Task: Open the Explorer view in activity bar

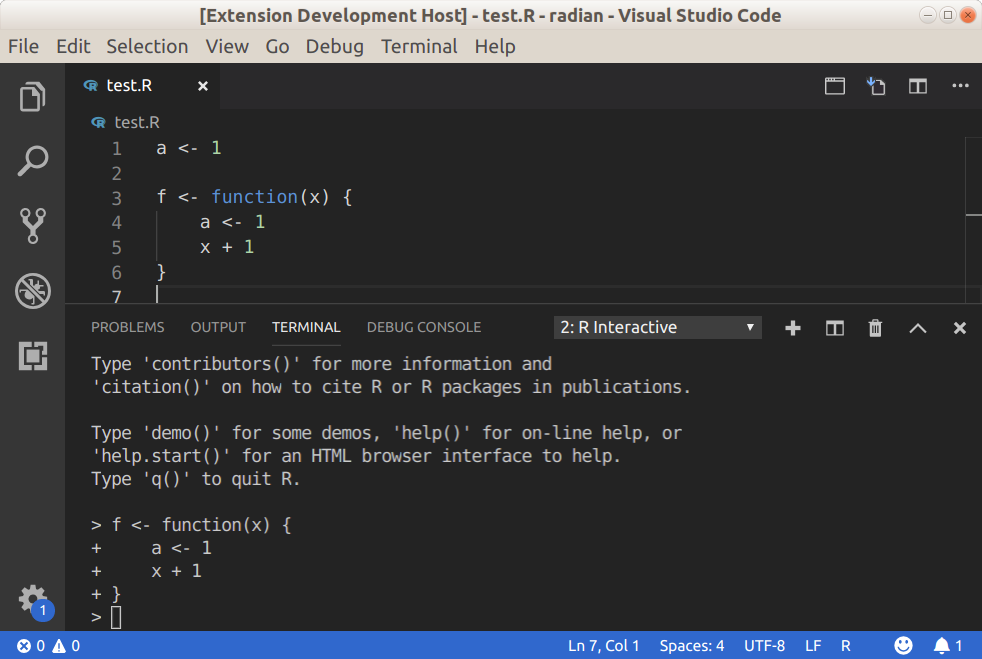Action: 33,96
